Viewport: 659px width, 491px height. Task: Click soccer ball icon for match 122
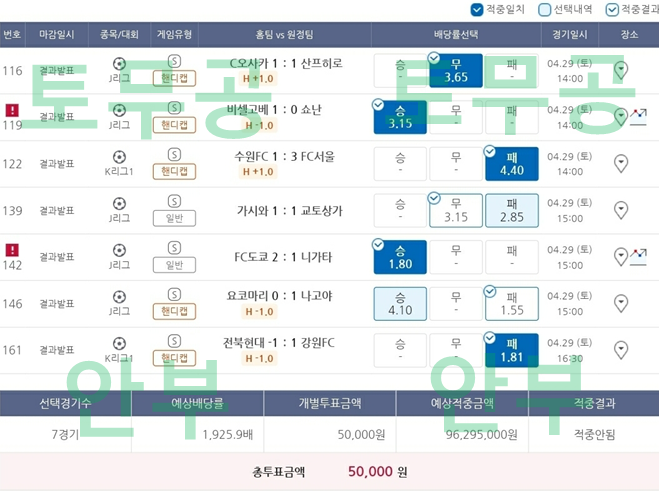click(x=119, y=156)
